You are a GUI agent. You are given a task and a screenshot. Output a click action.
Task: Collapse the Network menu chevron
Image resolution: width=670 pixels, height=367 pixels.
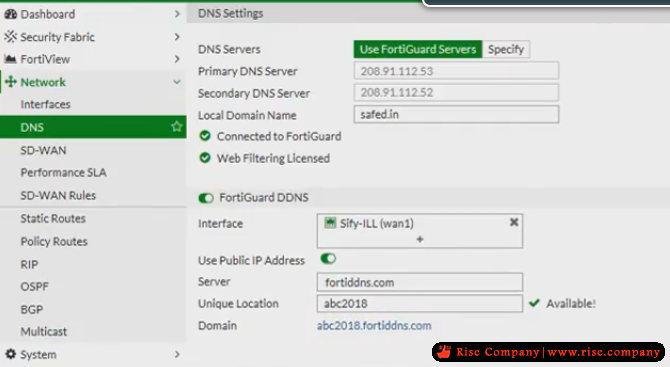pos(177,82)
